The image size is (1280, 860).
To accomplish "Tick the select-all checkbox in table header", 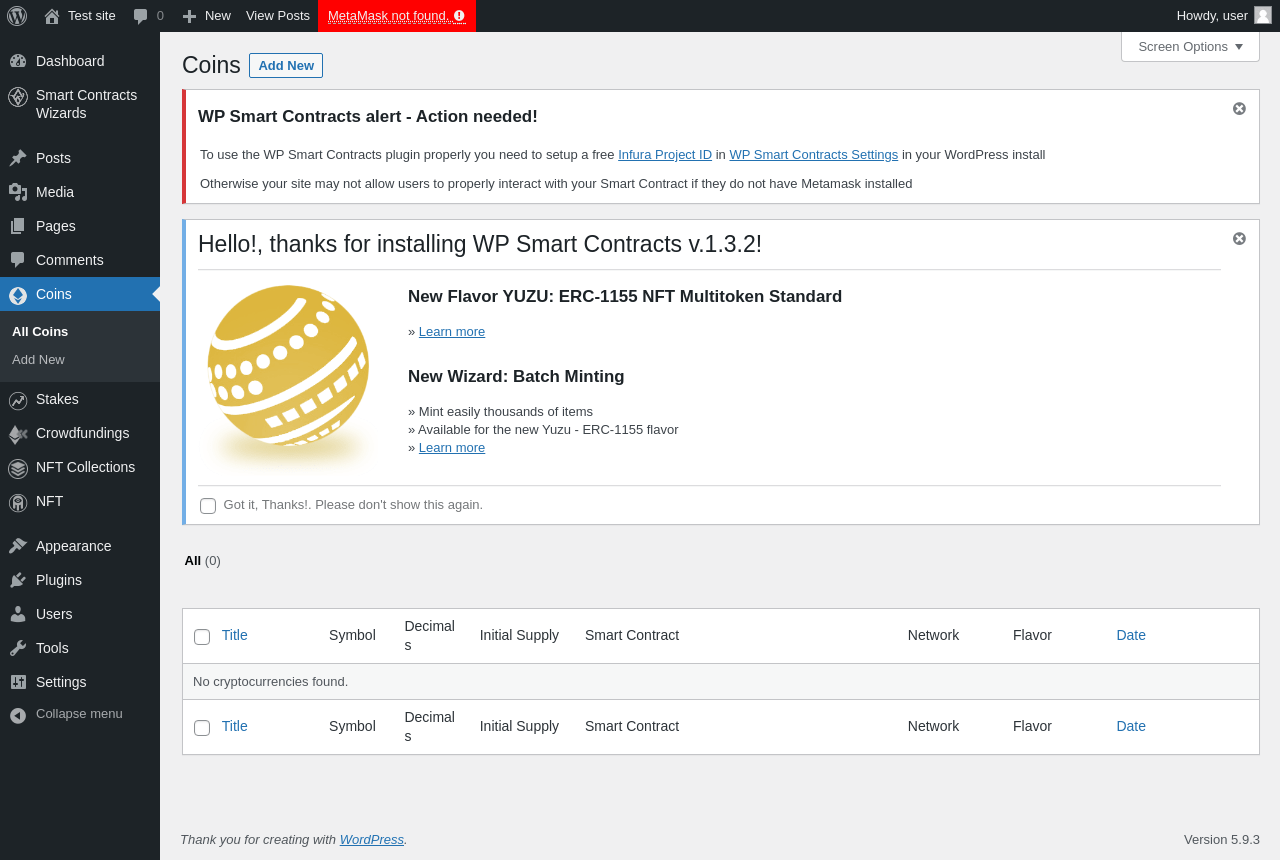I will coord(202,637).
